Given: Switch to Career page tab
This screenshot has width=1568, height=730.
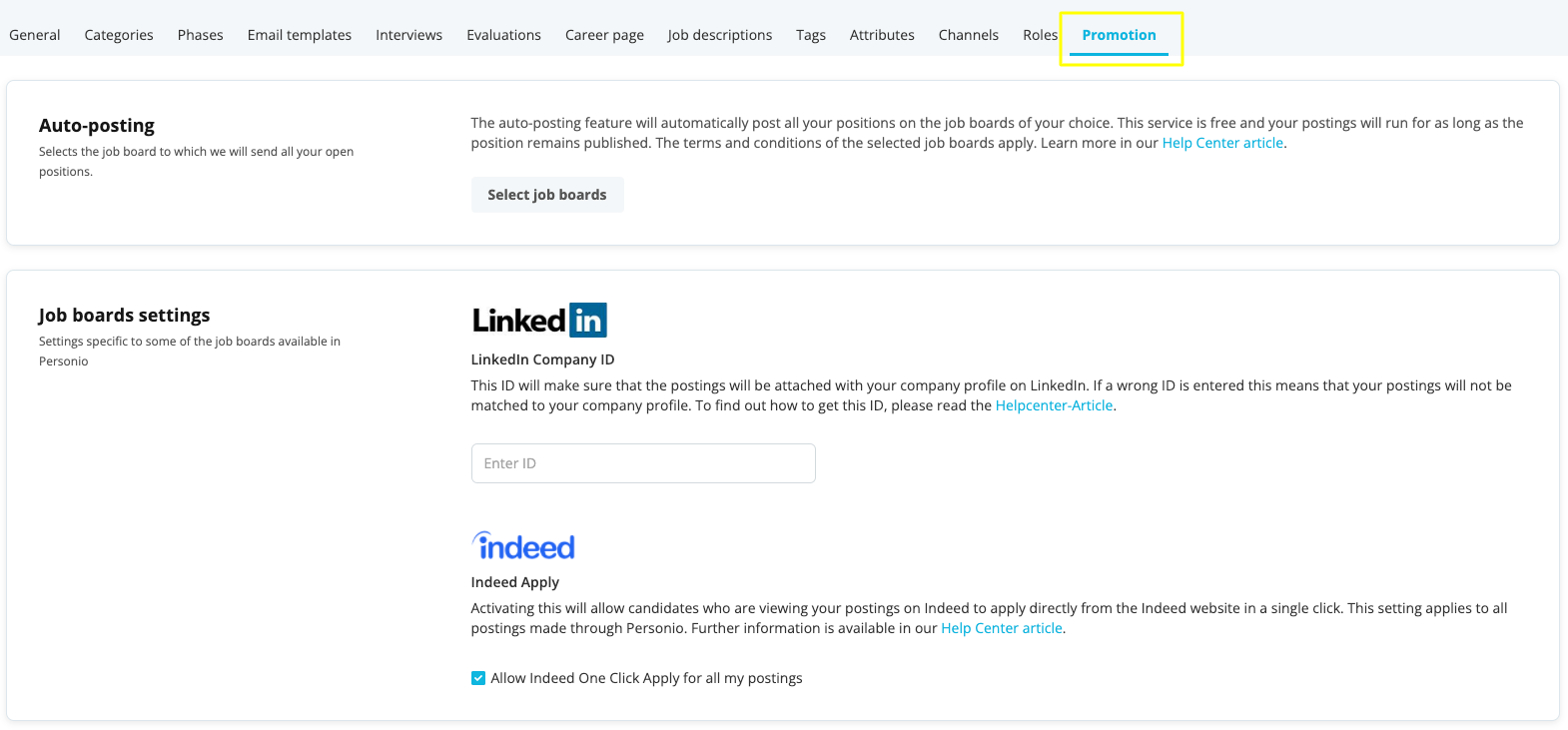Looking at the screenshot, I should point(604,35).
